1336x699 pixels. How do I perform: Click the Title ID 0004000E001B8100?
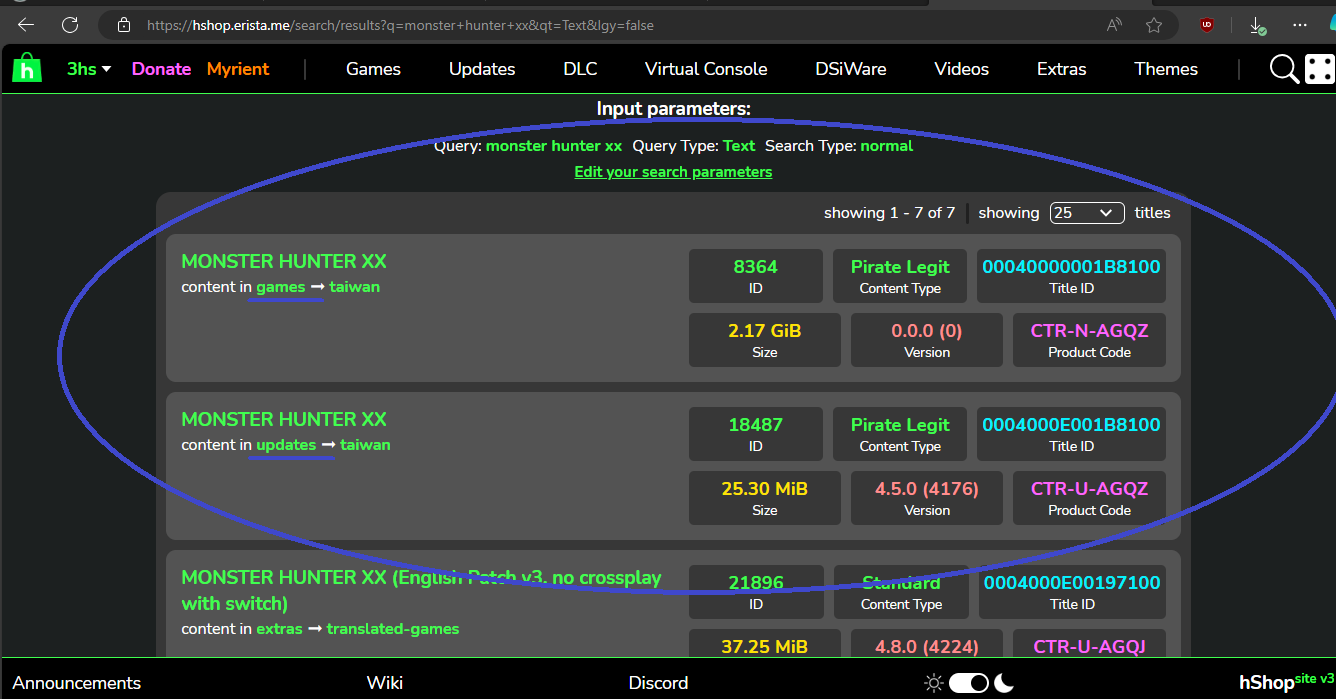tap(1071, 425)
